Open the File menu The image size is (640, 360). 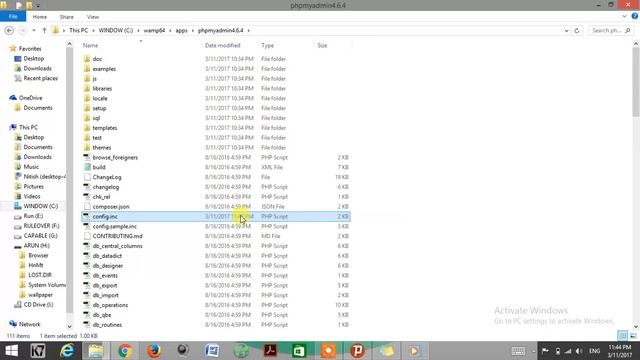pyautogui.click(x=13, y=17)
